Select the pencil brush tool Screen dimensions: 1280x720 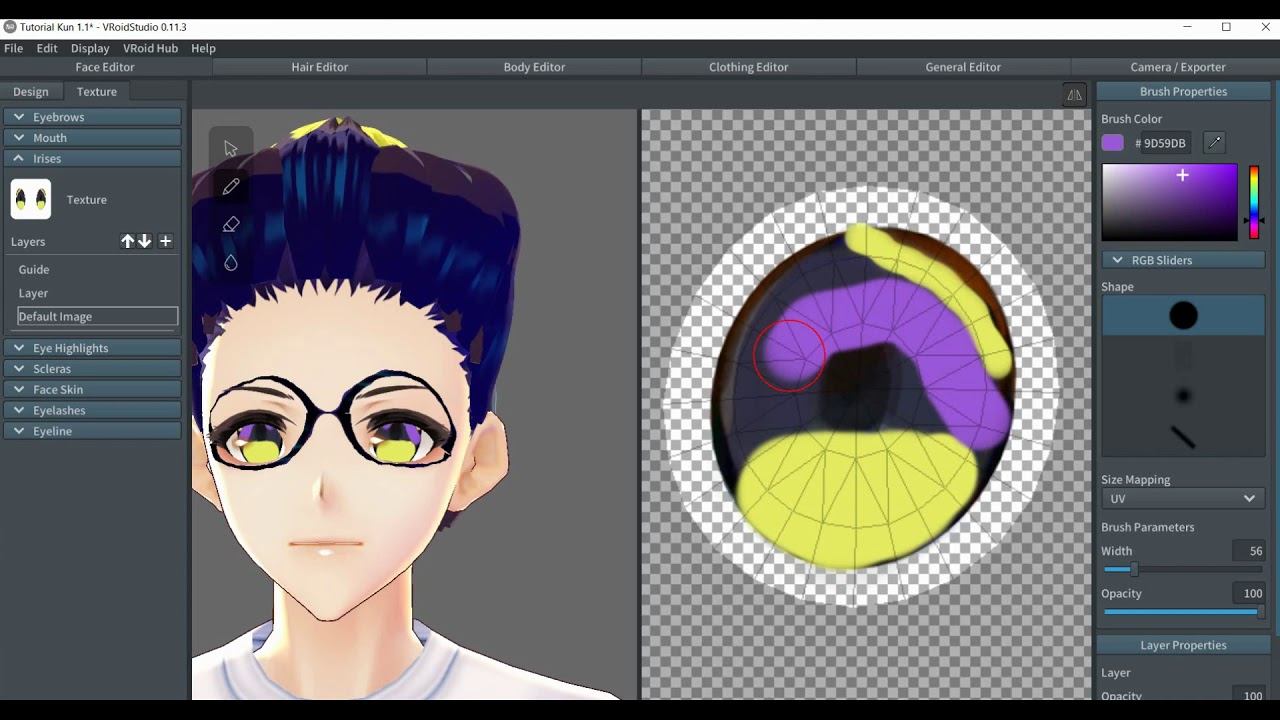(x=231, y=187)
